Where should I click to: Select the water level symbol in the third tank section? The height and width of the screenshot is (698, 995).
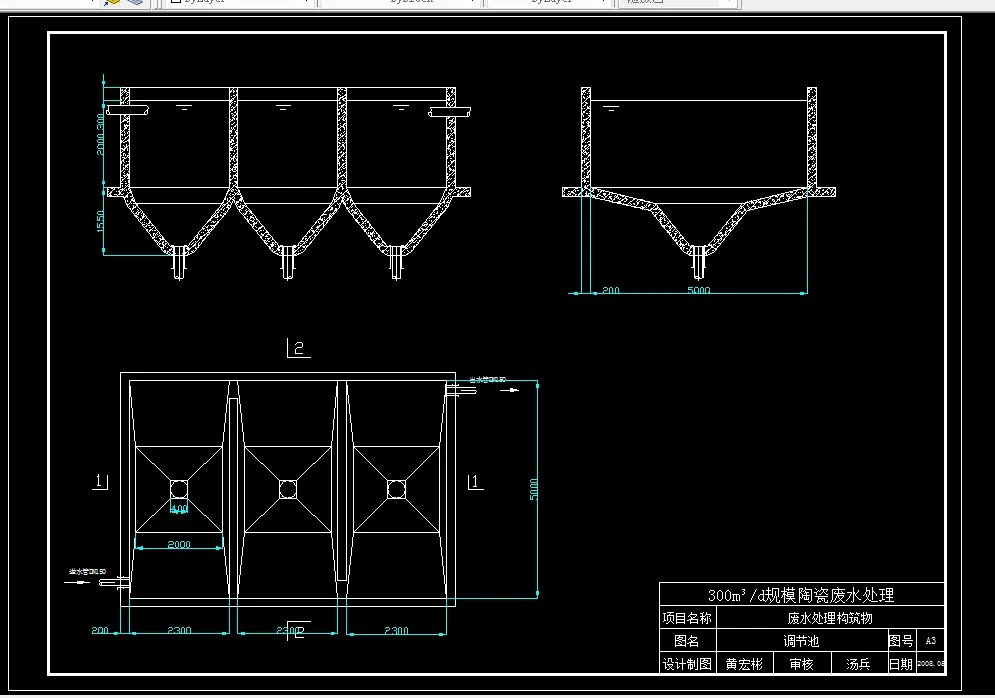click(400, 107)
